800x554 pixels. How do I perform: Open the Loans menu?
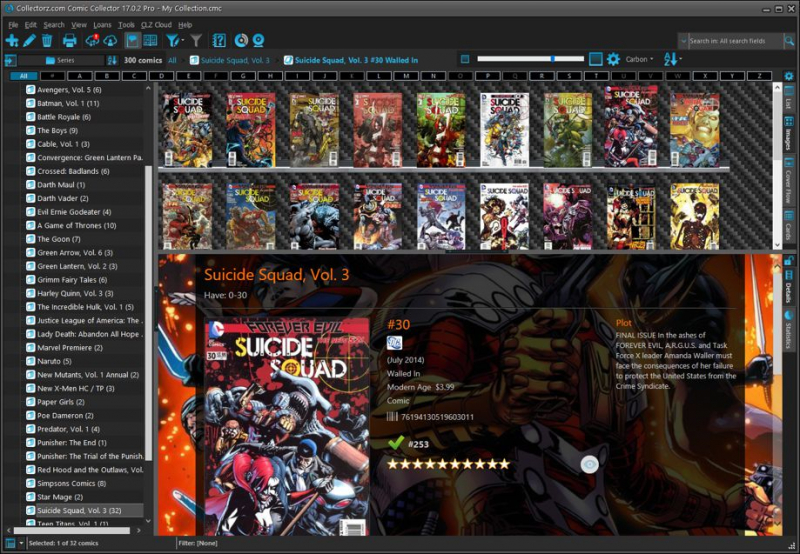(x=102, y=24)
